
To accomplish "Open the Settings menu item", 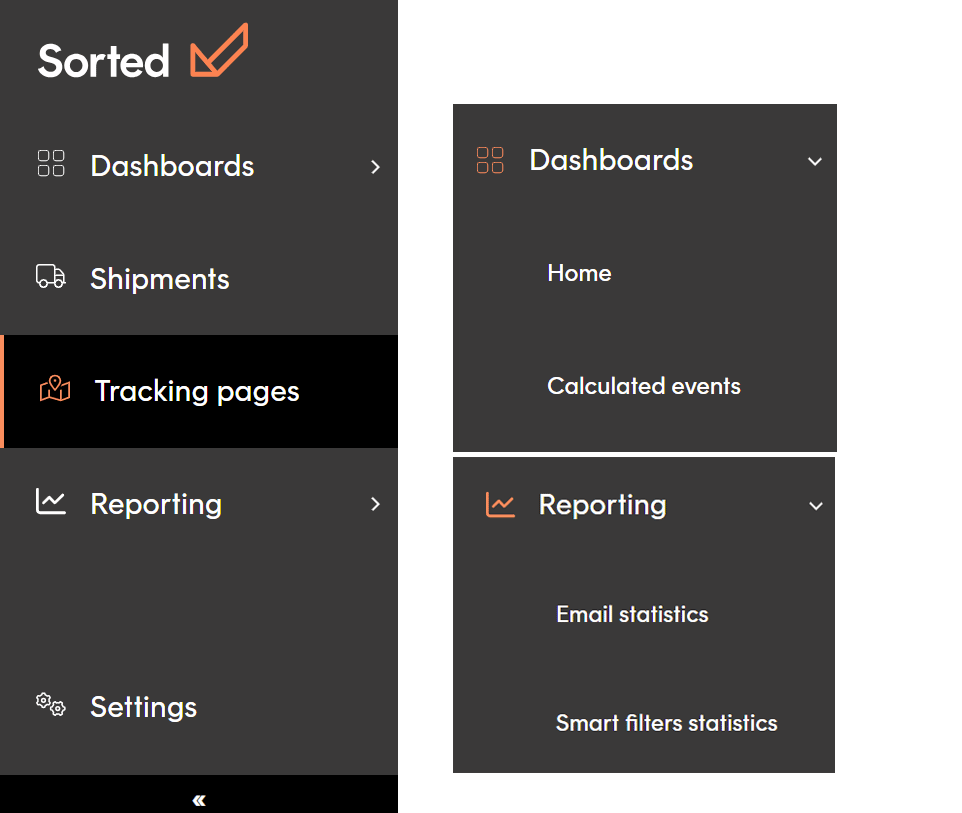I will pyautogui.click(x=199, y=707).
